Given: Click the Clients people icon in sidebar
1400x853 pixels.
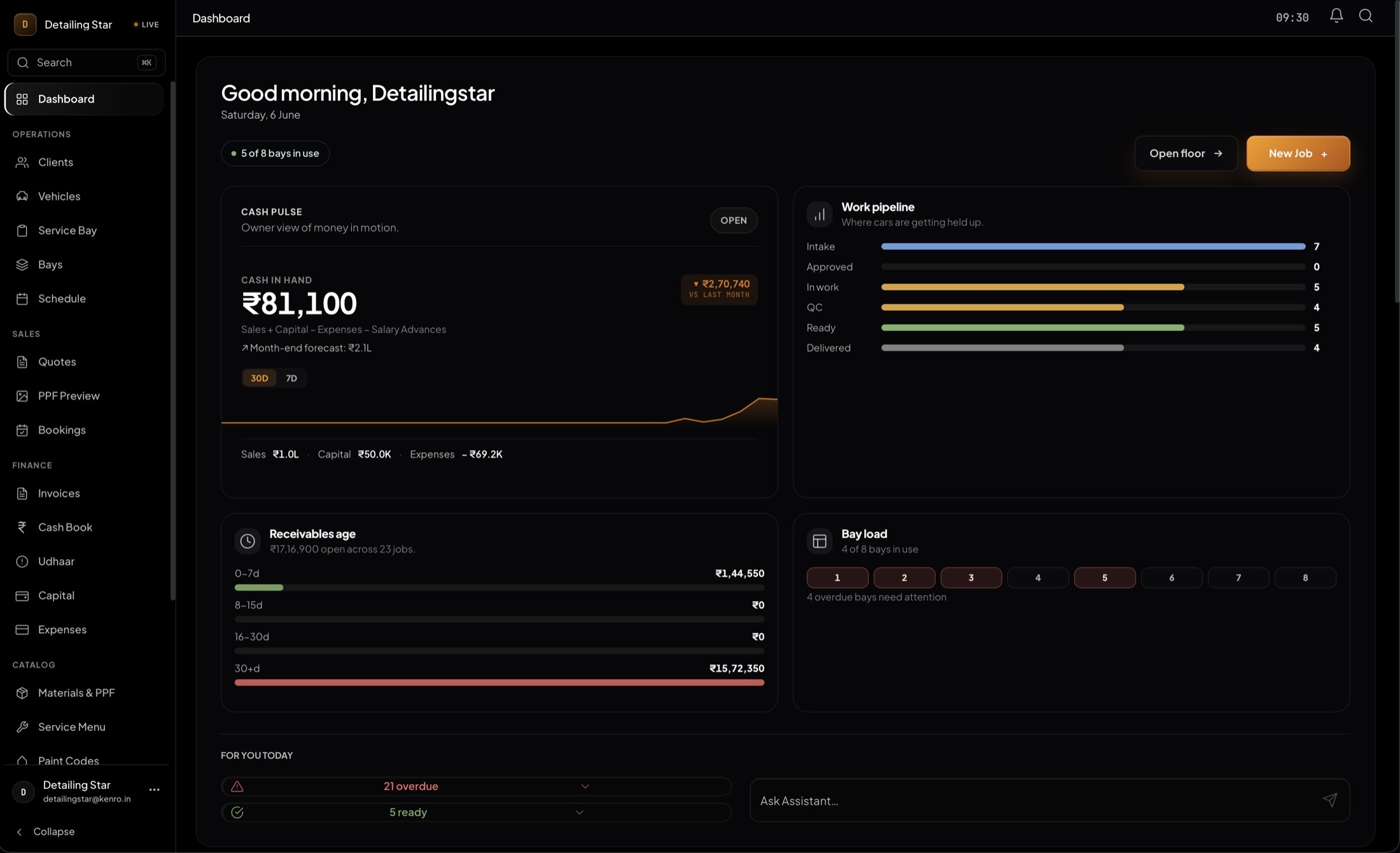Looking at the screenshot, I should point(22,162).
